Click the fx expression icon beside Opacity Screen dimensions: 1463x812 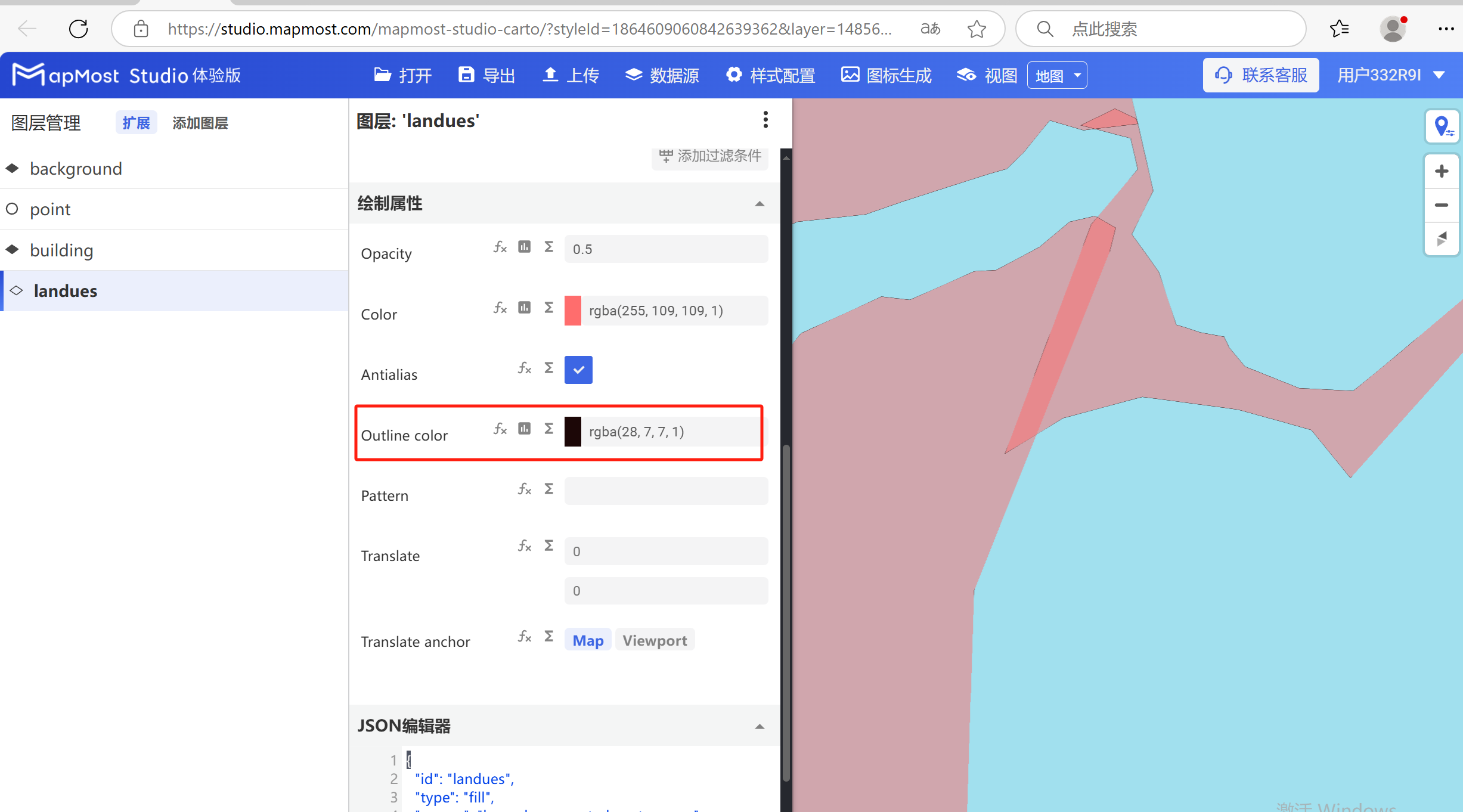point(500,247)
